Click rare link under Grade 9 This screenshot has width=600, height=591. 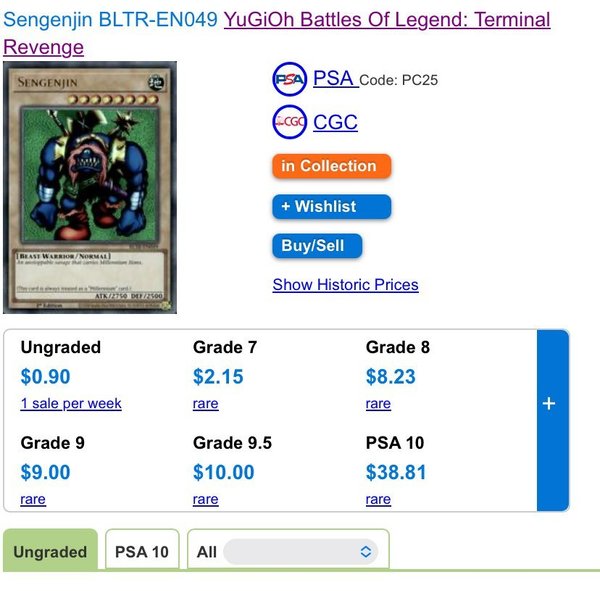[x=33, y=499]
